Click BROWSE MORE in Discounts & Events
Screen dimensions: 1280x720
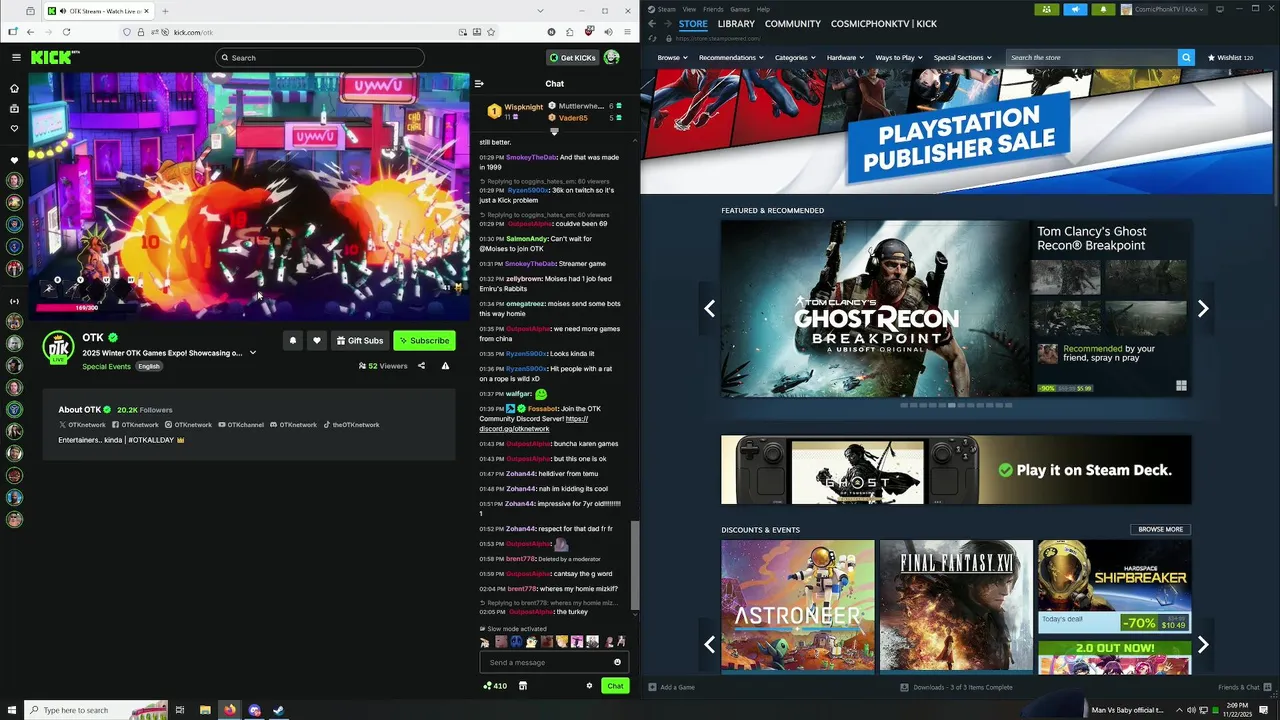pyautogui.click(x=1160, y=529)
